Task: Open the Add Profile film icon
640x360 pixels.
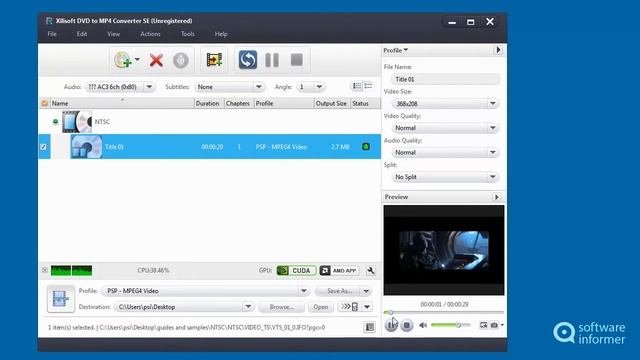Action: coord(214,60)
